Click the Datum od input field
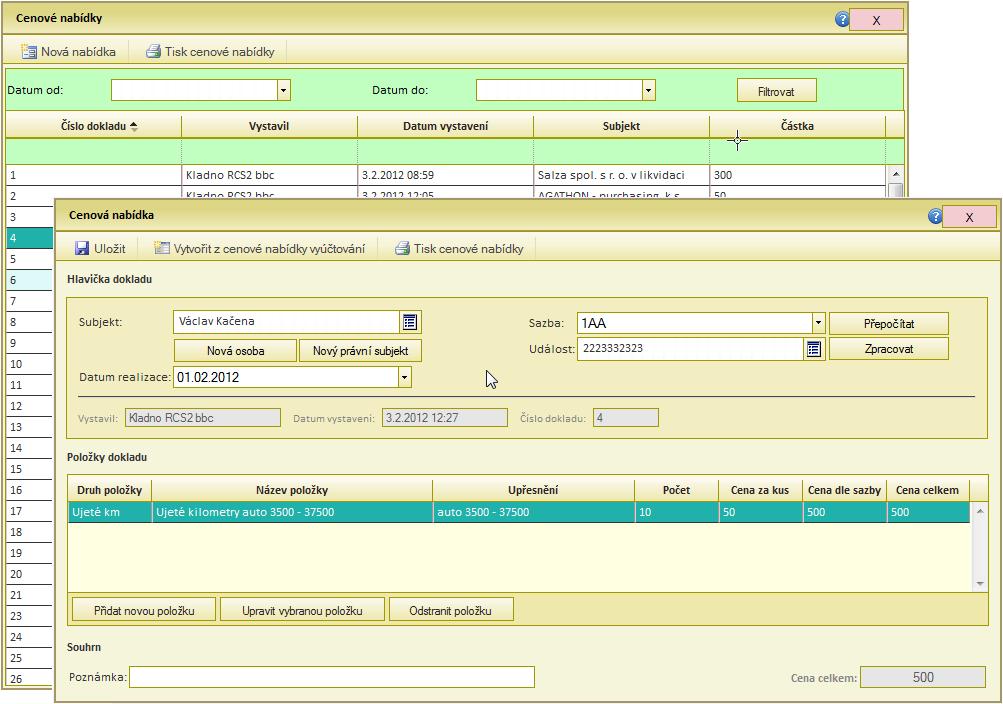The image size is (1003, 704). click(194, 90)
